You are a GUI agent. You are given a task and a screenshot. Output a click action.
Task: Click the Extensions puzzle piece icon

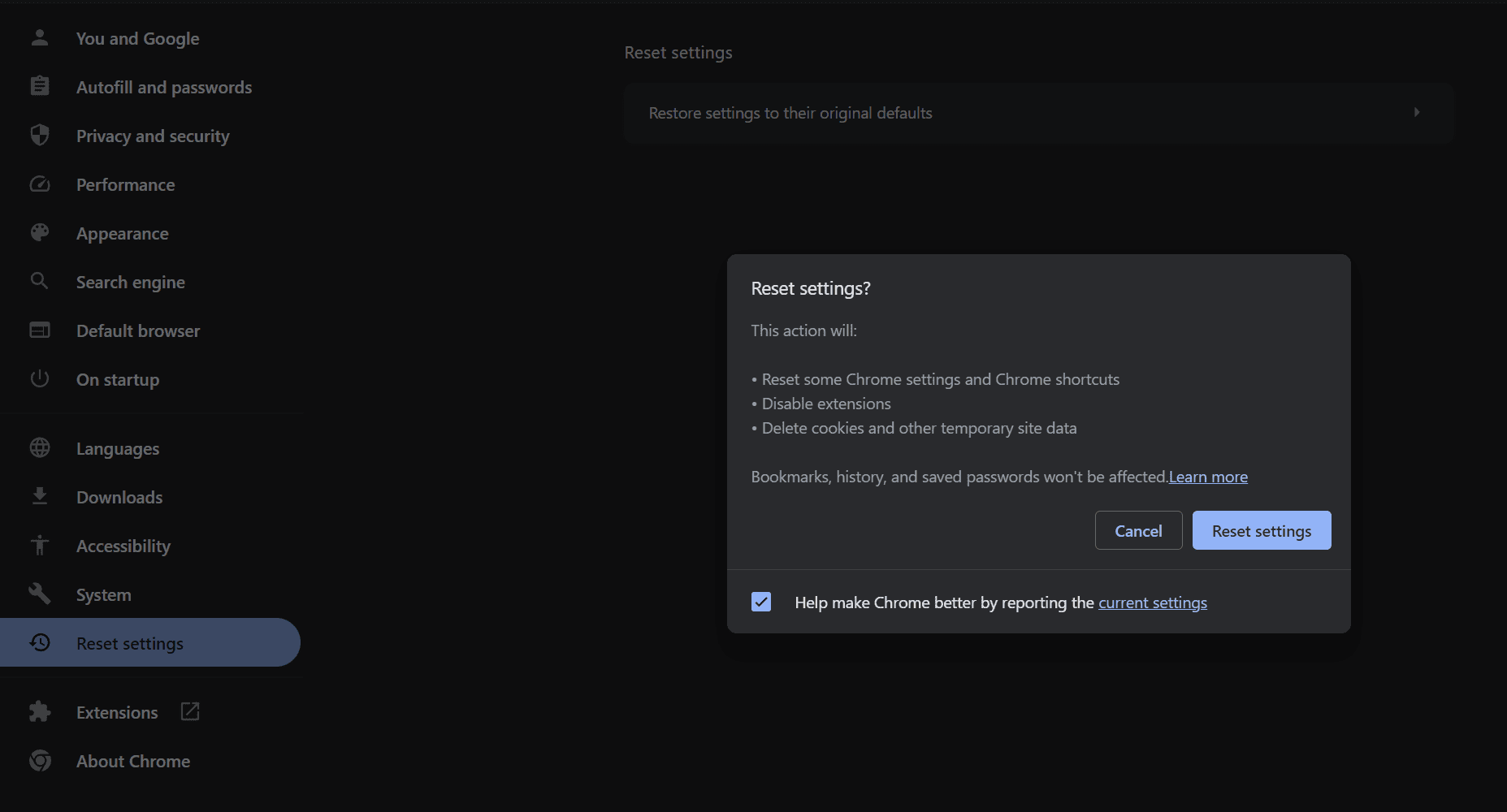coord(39,712)
